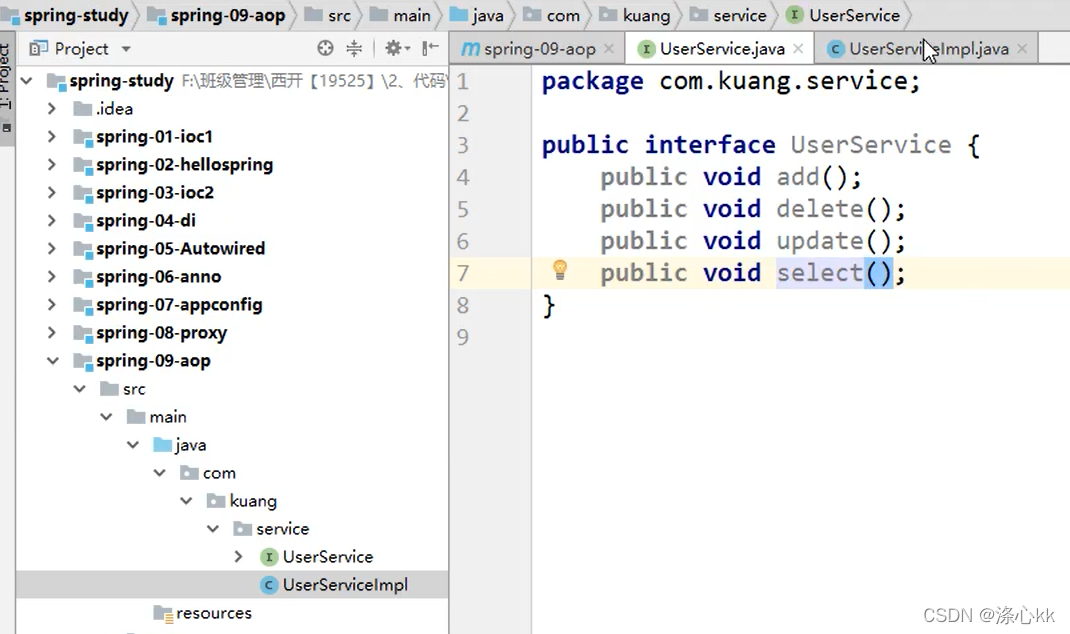Click java in the breadcrumb bar

point(478,15)
